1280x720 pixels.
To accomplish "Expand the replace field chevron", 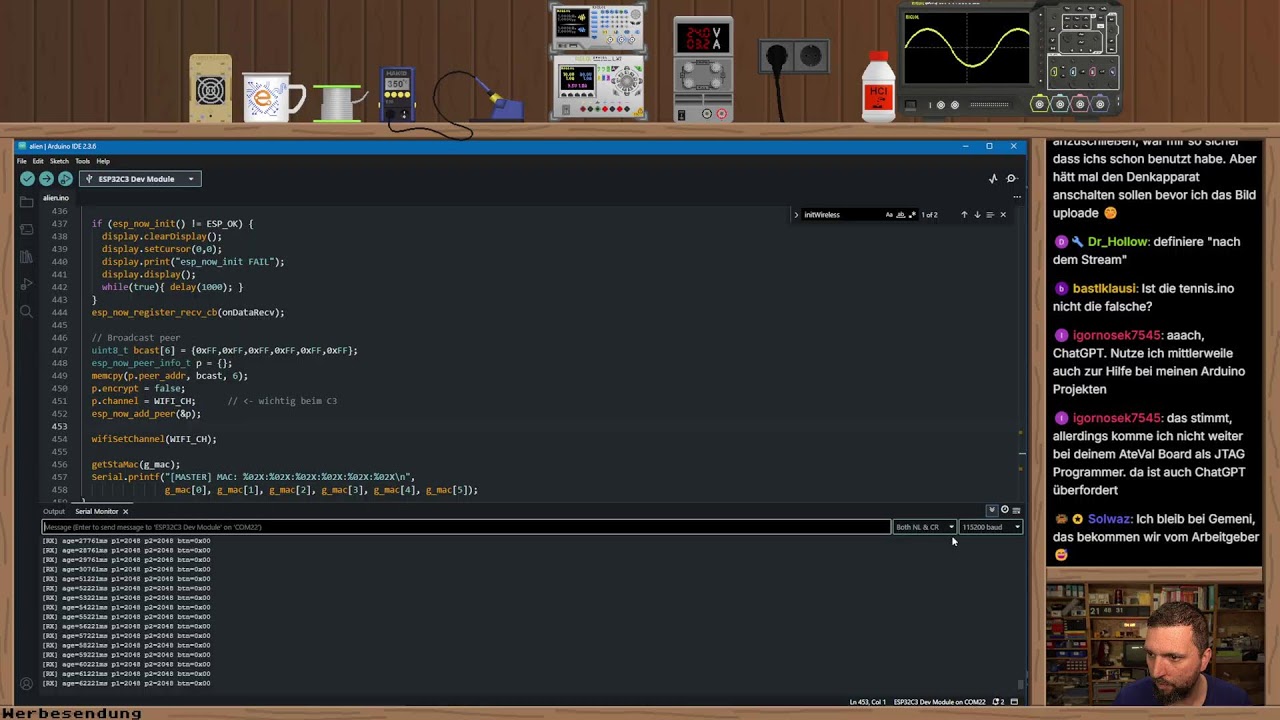I will (796, 215).
